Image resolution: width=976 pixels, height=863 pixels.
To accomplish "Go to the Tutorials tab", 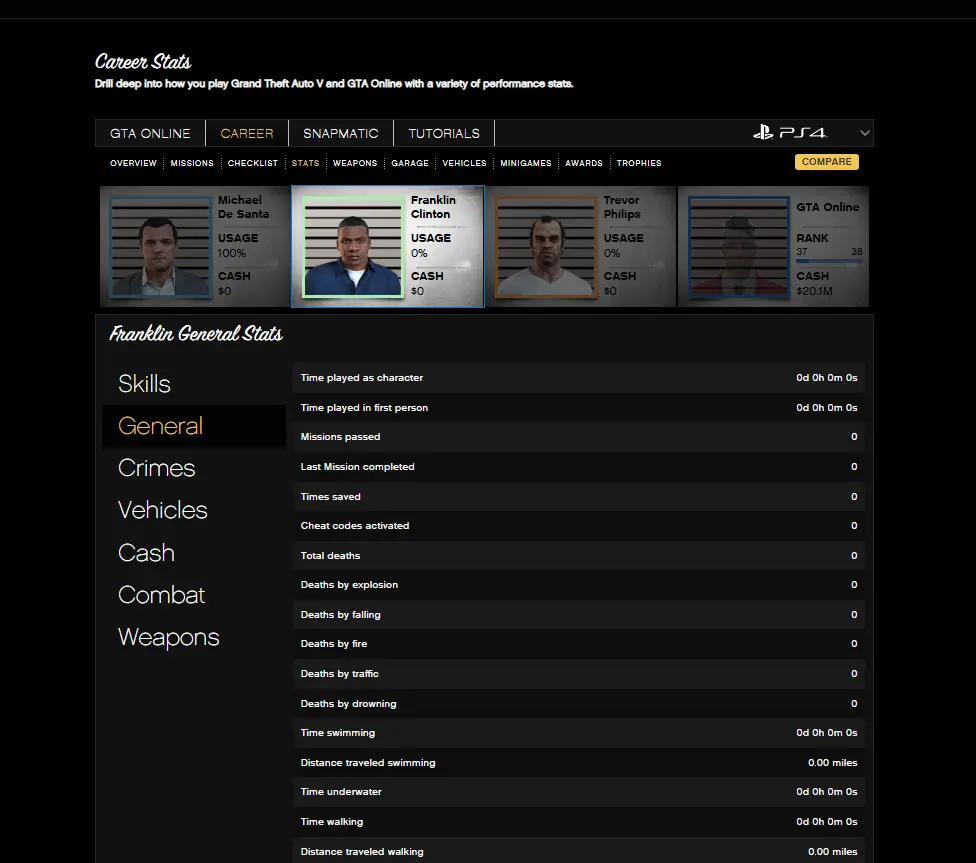I will 444,133.
